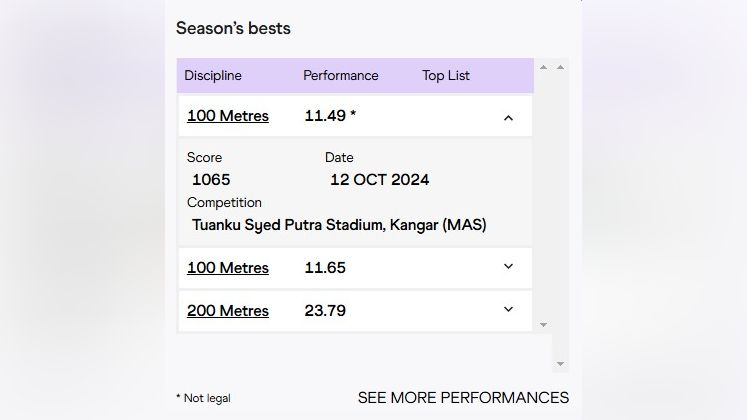Open the 200 Metres discipline link
The width and height of the screenshot is (747, 420).
point(228,311)
